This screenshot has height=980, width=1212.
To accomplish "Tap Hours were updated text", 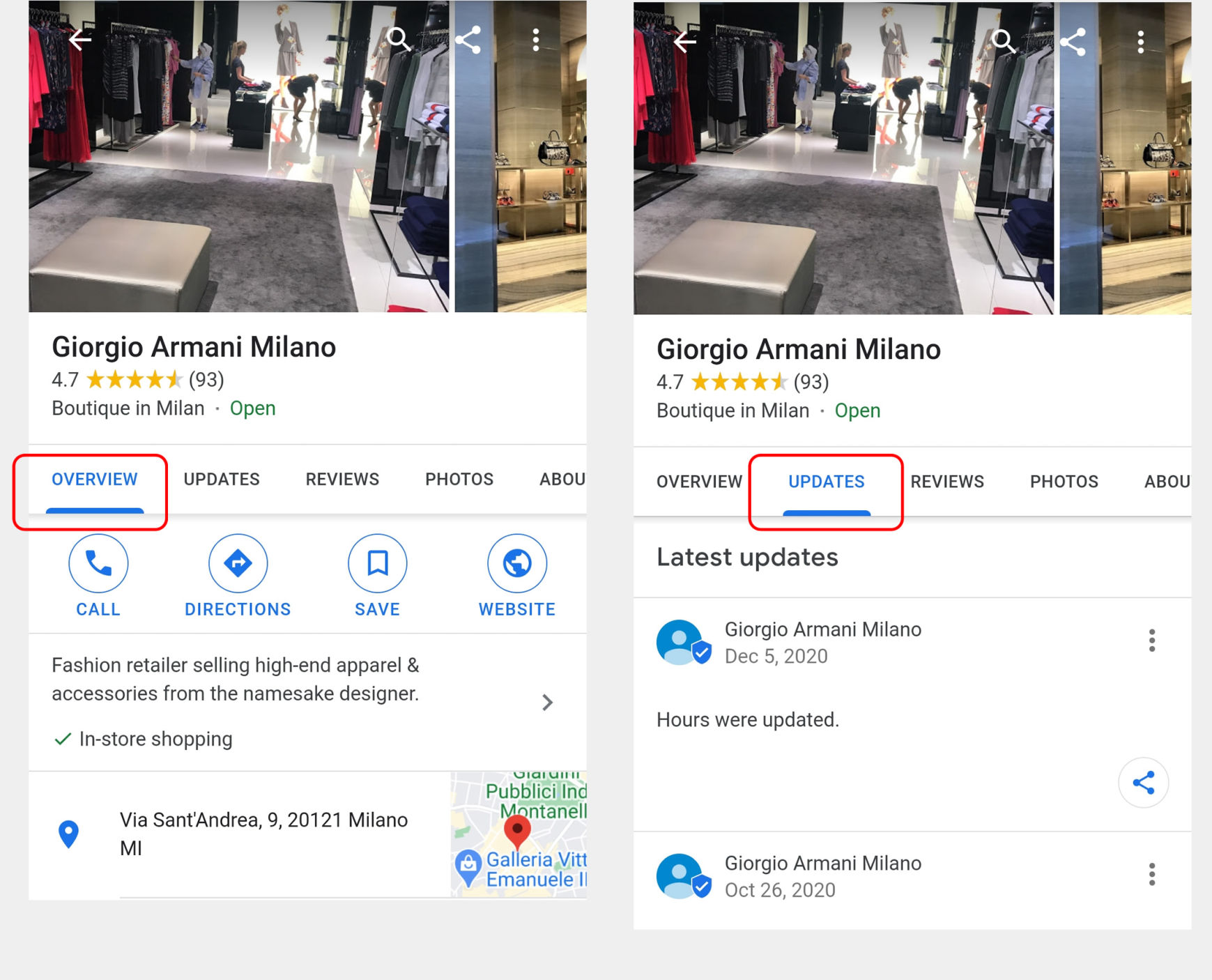I will click(748, 719).
